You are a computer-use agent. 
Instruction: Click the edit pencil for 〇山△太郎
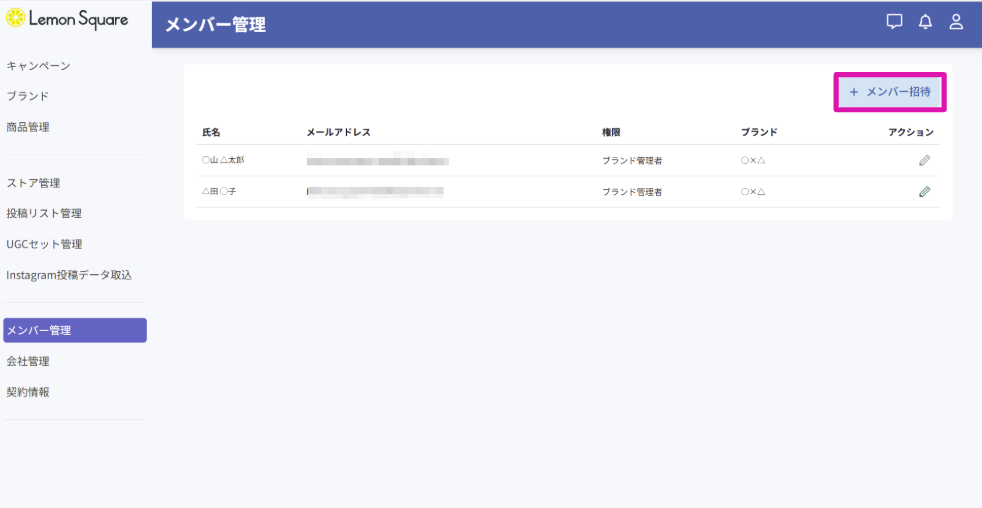924,160
